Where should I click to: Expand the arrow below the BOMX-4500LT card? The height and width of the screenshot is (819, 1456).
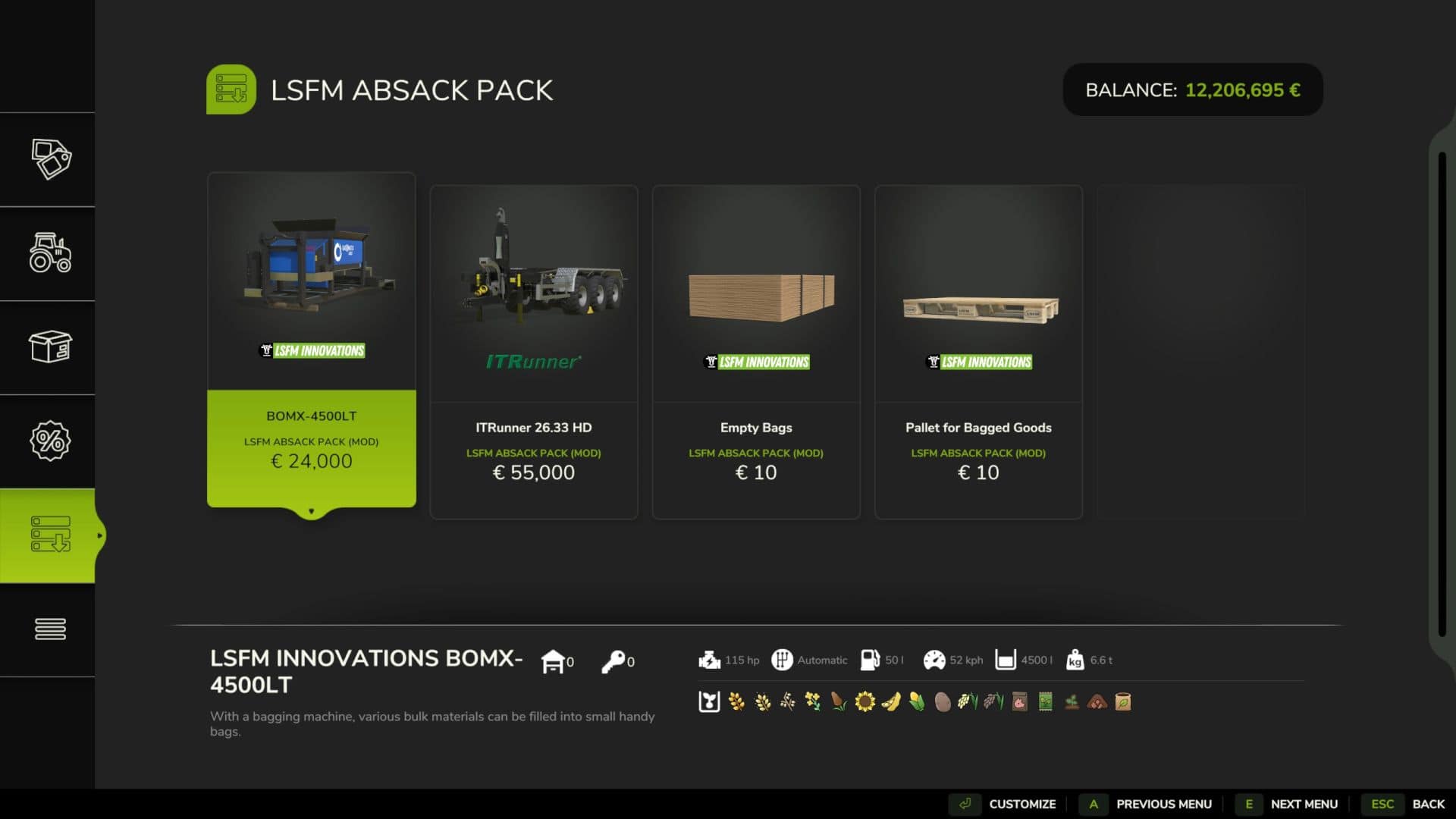pyautogui.click(x=312, y=512)
